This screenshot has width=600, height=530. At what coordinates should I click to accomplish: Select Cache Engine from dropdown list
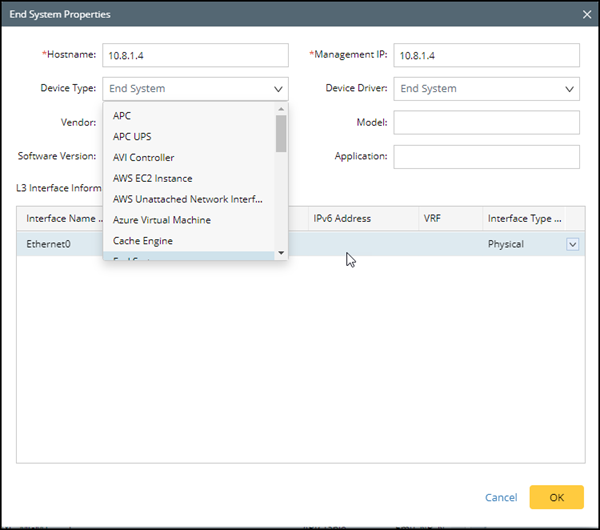click(x=143, y=241)
